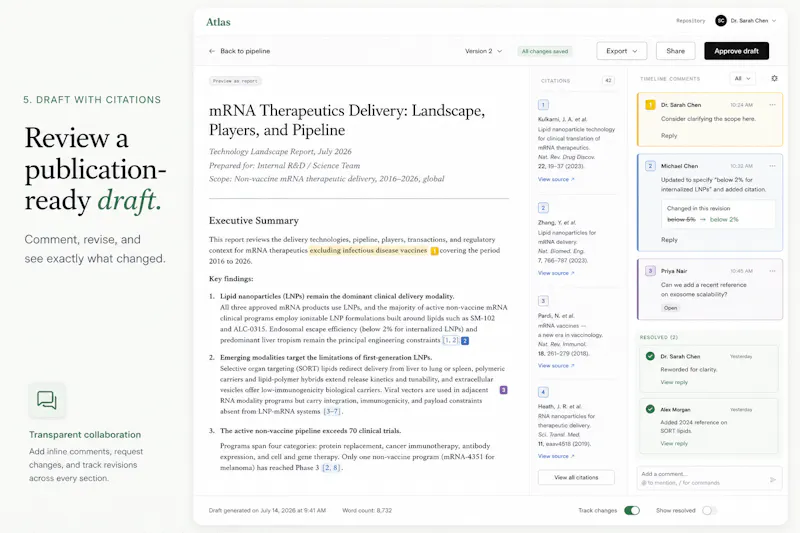Open the more options menu on Priya Nair's comment
800x533 pixels.
(772, 271)
